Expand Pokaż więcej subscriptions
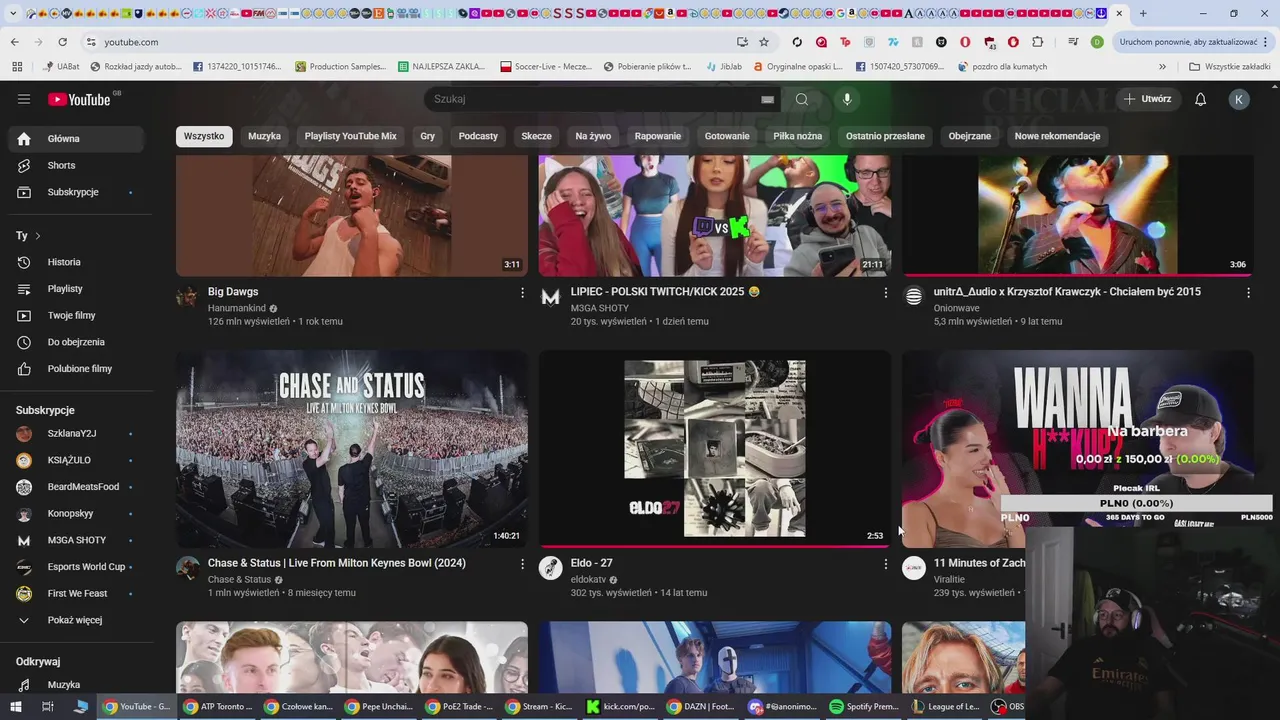The height and width of the screenshot is (720, 1280). (77, 620)
